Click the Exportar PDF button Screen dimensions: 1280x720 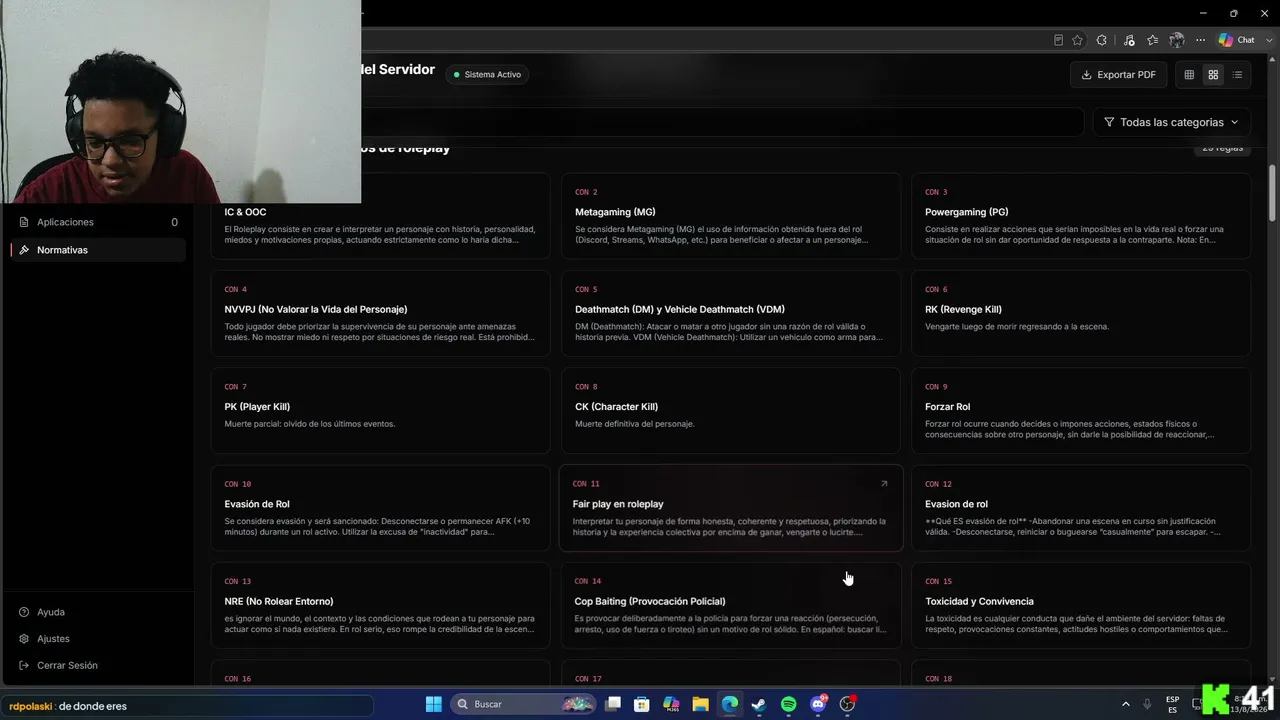click(x=1118, y=75)
